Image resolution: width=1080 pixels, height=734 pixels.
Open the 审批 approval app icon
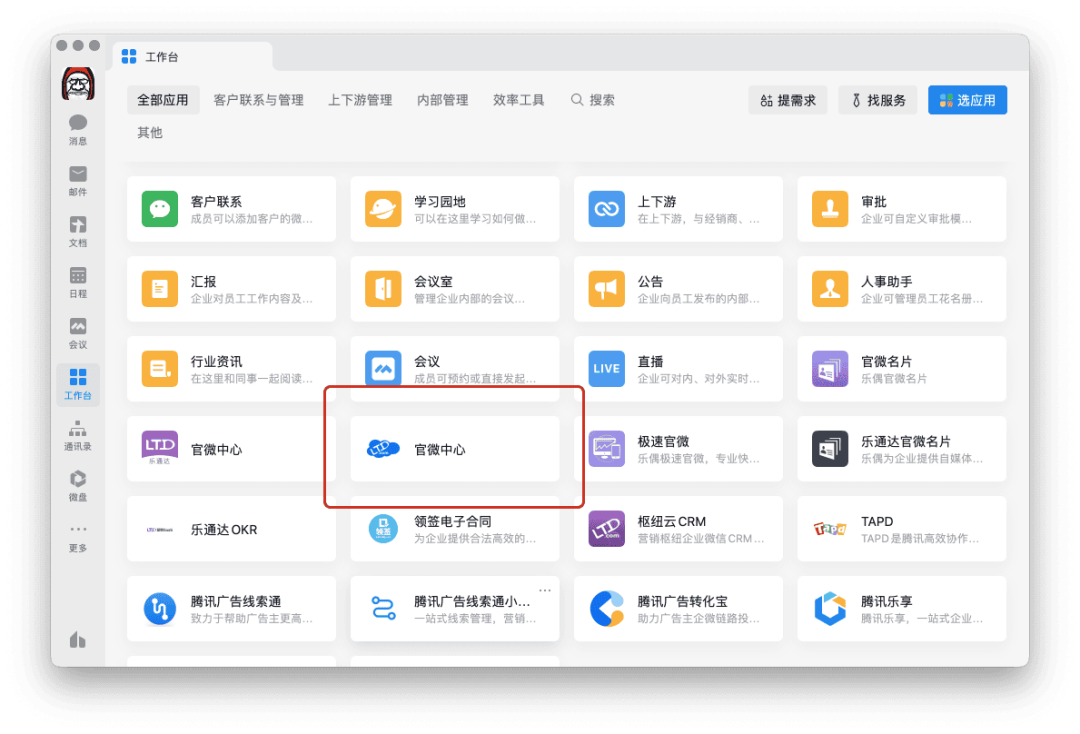click(830, 209)
